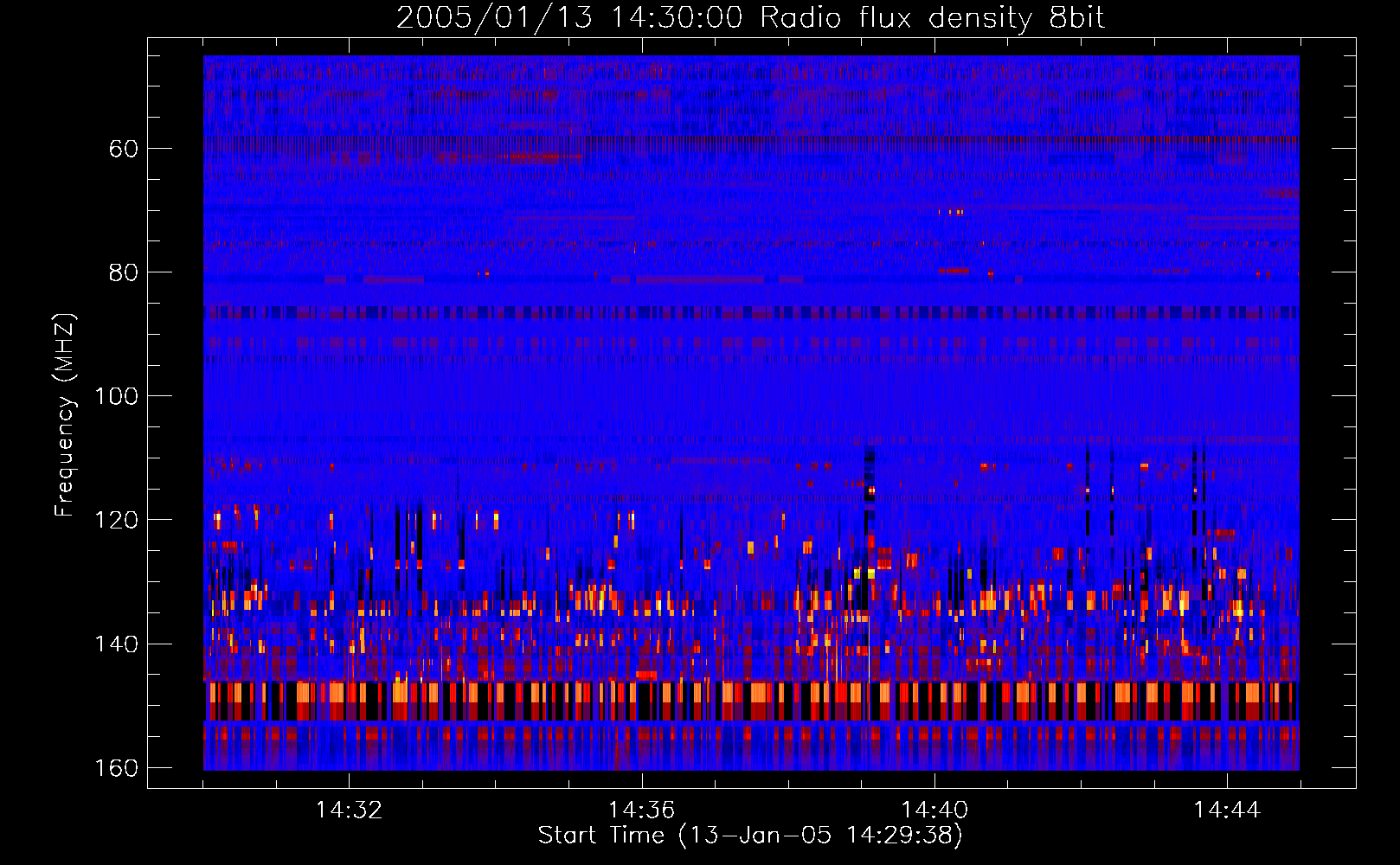Click the 'Frequency (MHZ)' y-axis label
The image size is (1400, 865).
[x=65, y=415]
